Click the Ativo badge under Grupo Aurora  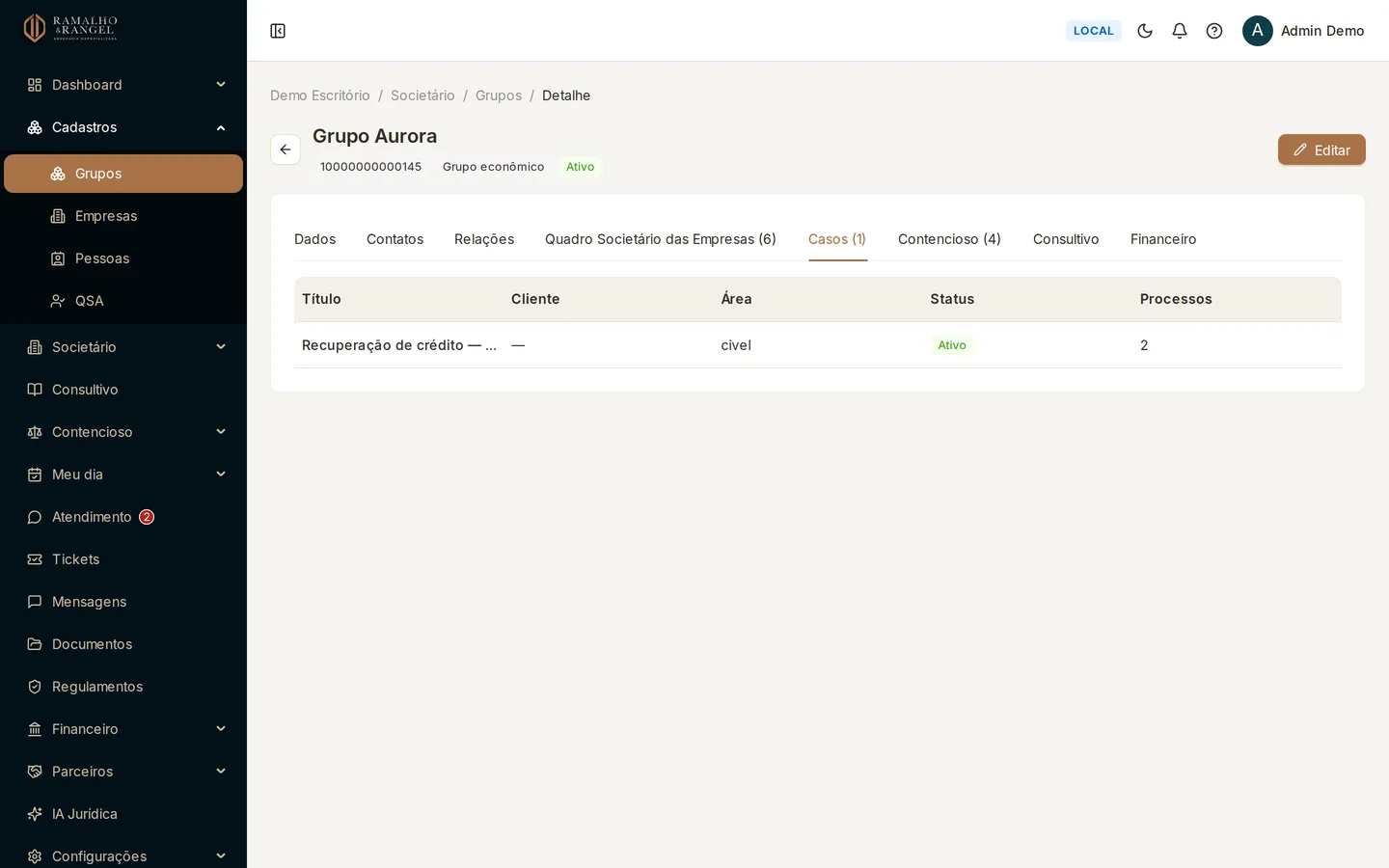point(580,167)
